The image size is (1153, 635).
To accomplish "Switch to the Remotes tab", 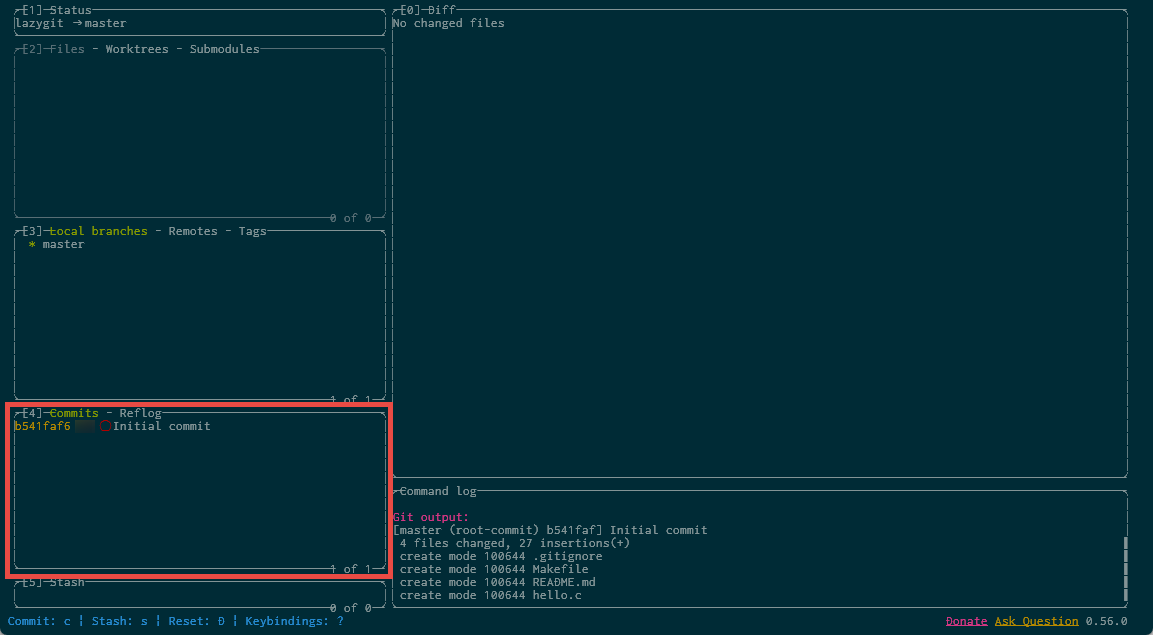I will [193, 231].
